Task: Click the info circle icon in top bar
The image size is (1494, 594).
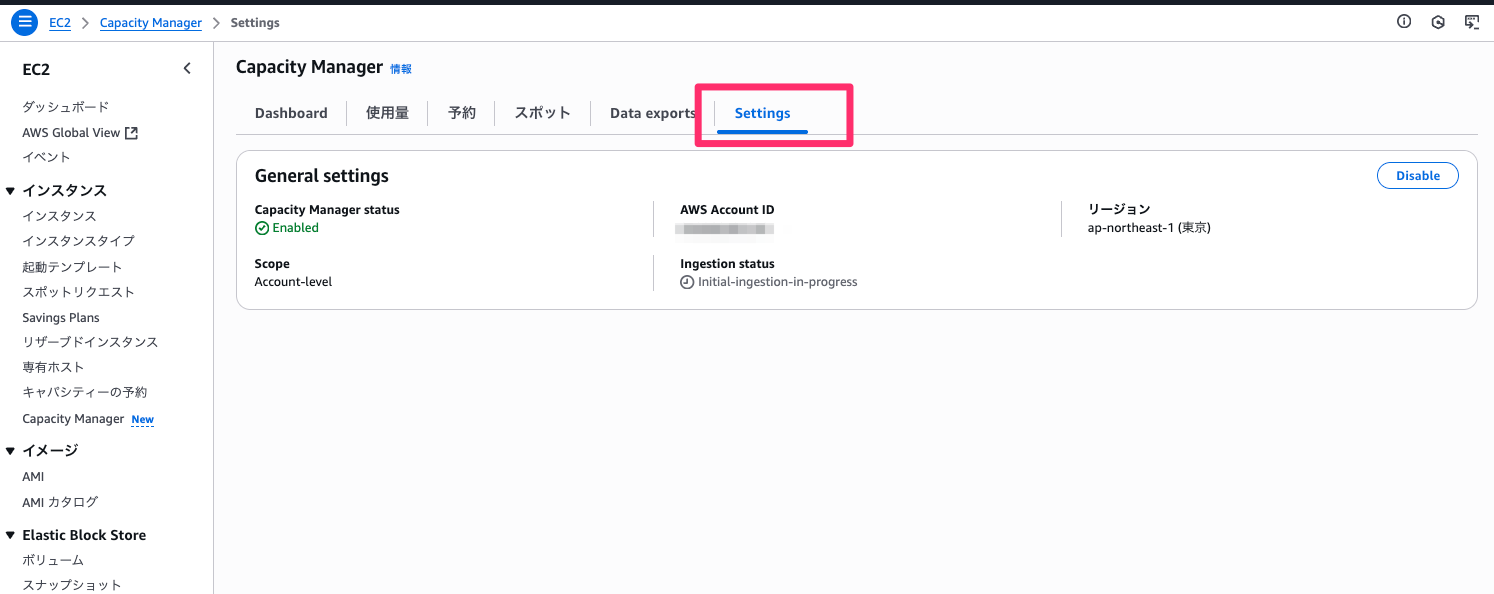Action: click(1404, 22)
